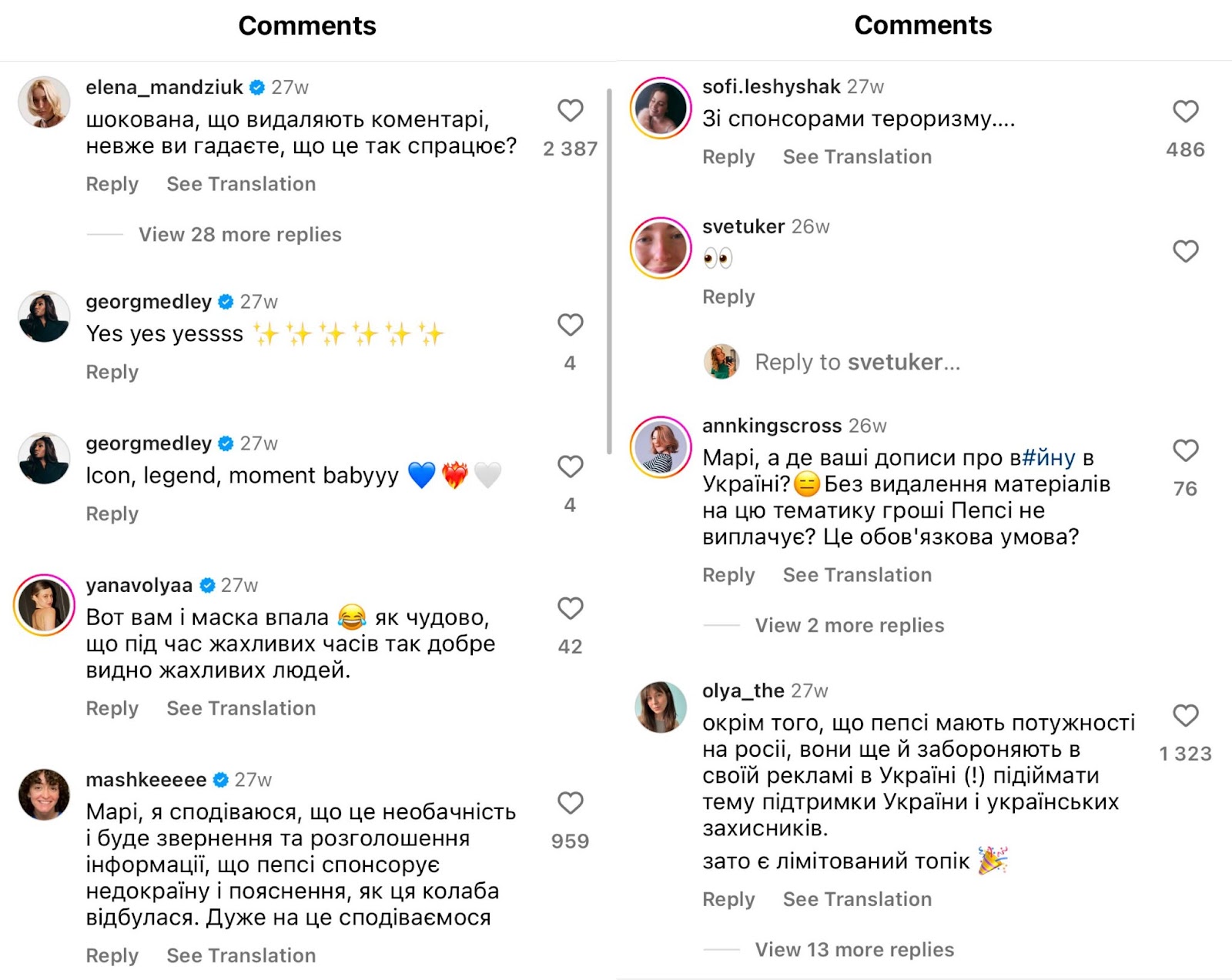Heart georgmedley's 'Icon, legend' comment
The image size is (1232, 980).
pos(570,467)
